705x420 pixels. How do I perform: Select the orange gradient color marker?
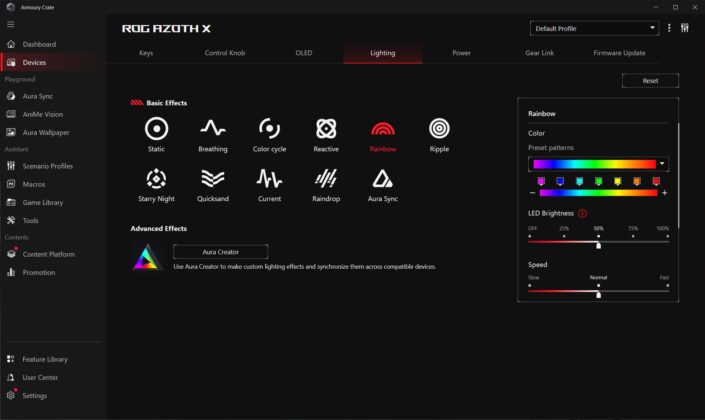637,181
